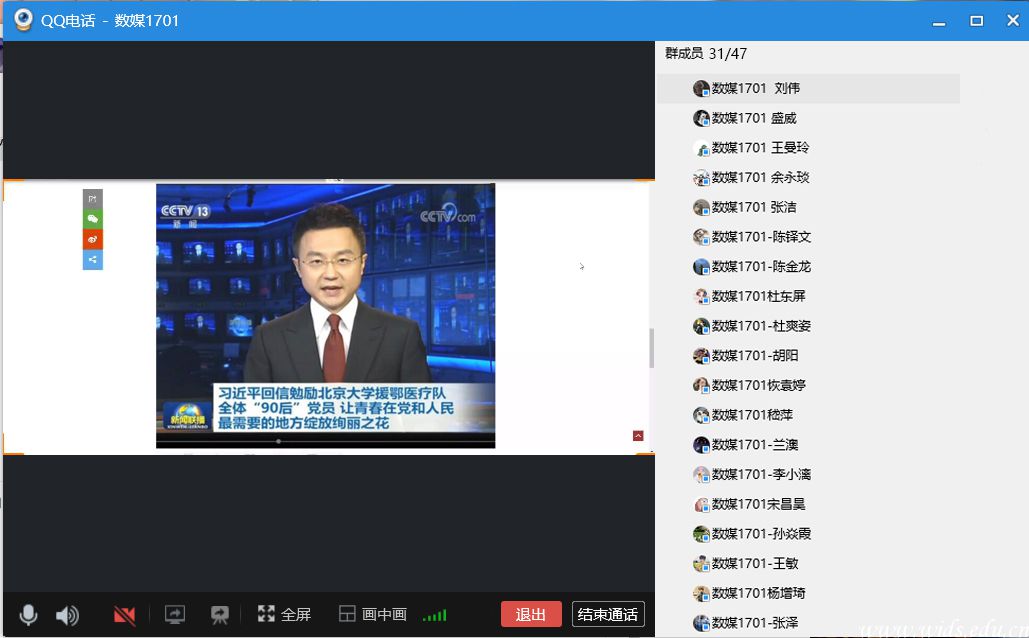Click the video progress bar
Image resolution: width=1029 pixels, height=638 pixels.
click(x=325, y=441)
